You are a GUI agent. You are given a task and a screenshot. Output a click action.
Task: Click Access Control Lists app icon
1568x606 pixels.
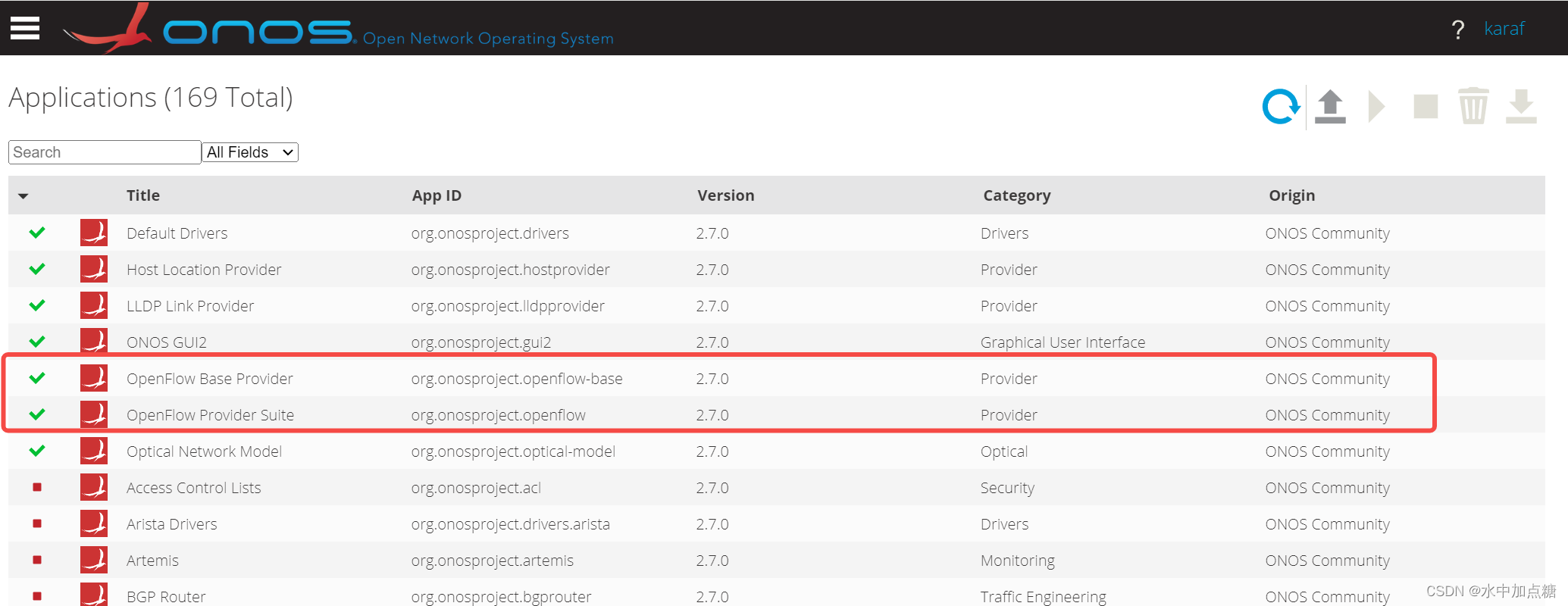pyautogui.click(x=94, y=487)
